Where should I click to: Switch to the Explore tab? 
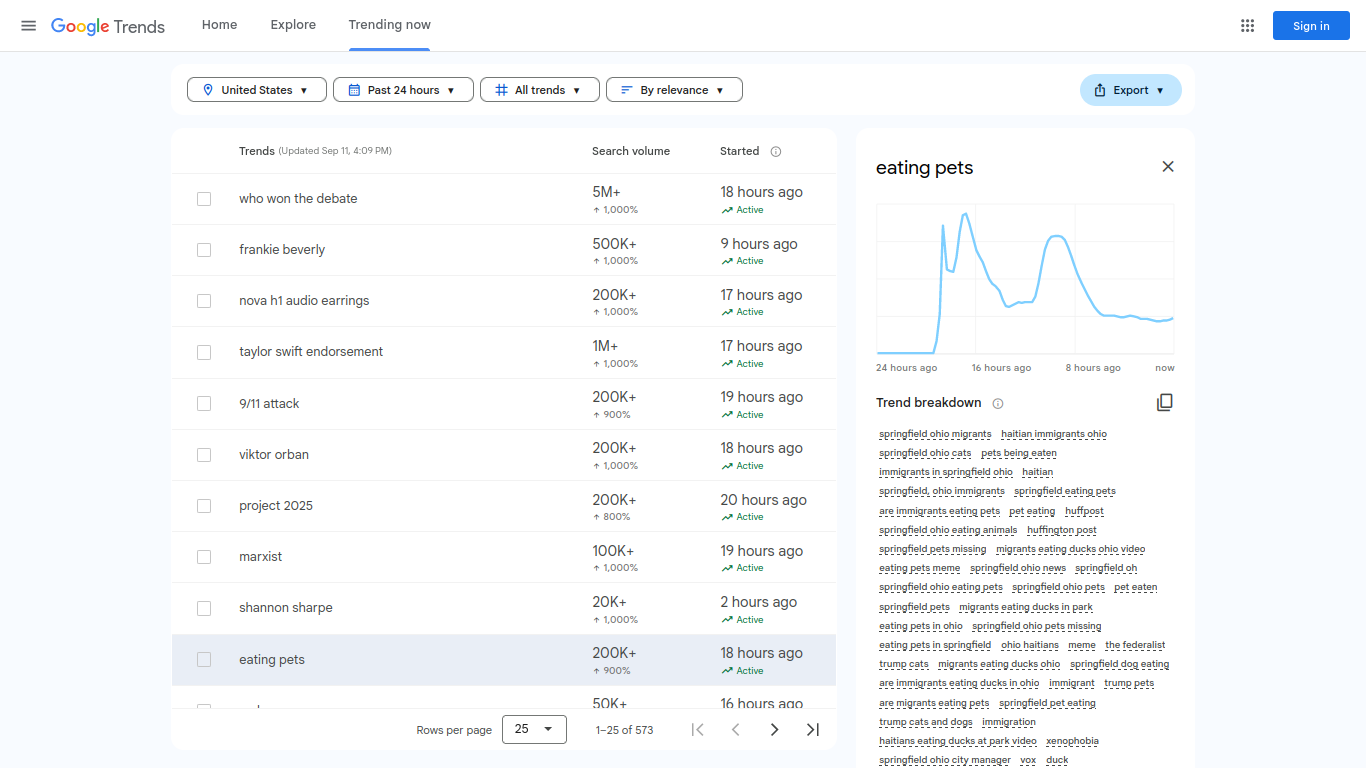[x=293, y=25]
